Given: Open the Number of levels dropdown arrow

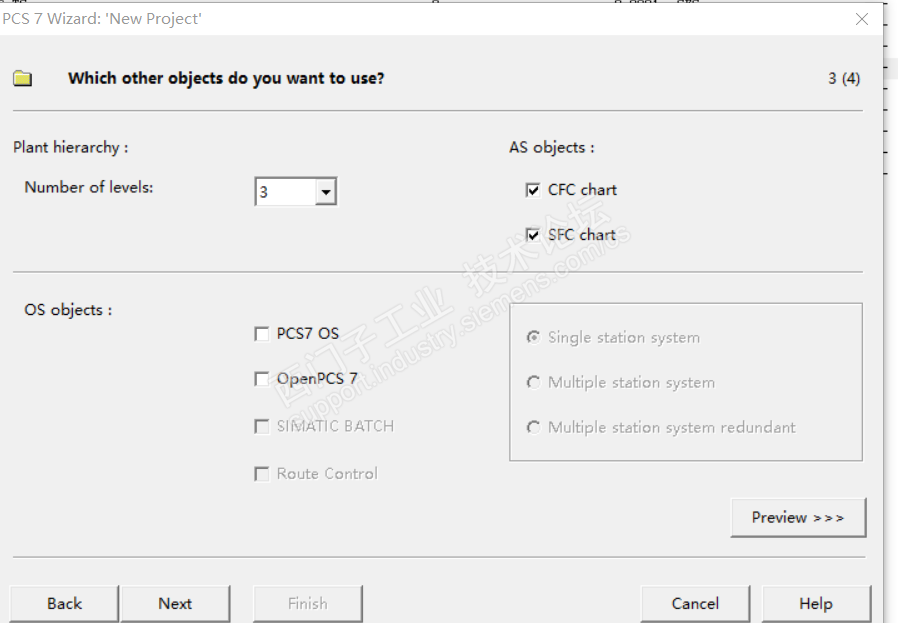Looking at the screenshot, I should pos(326,191).
